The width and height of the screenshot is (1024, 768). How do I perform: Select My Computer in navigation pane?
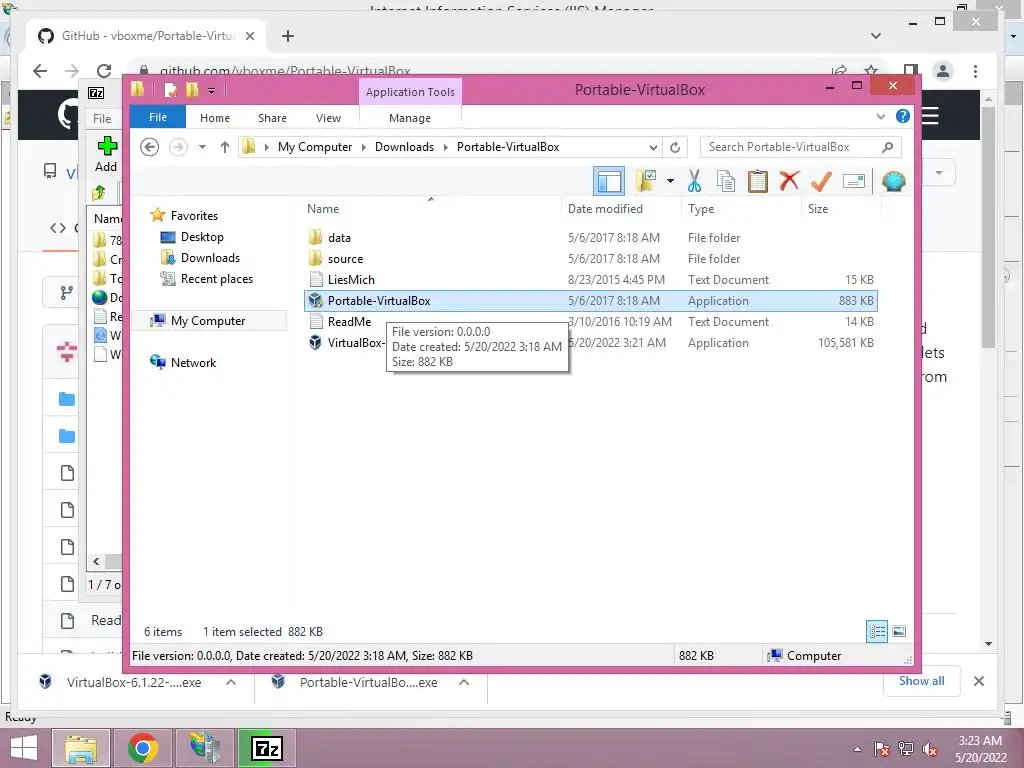[x=208, y=321]
